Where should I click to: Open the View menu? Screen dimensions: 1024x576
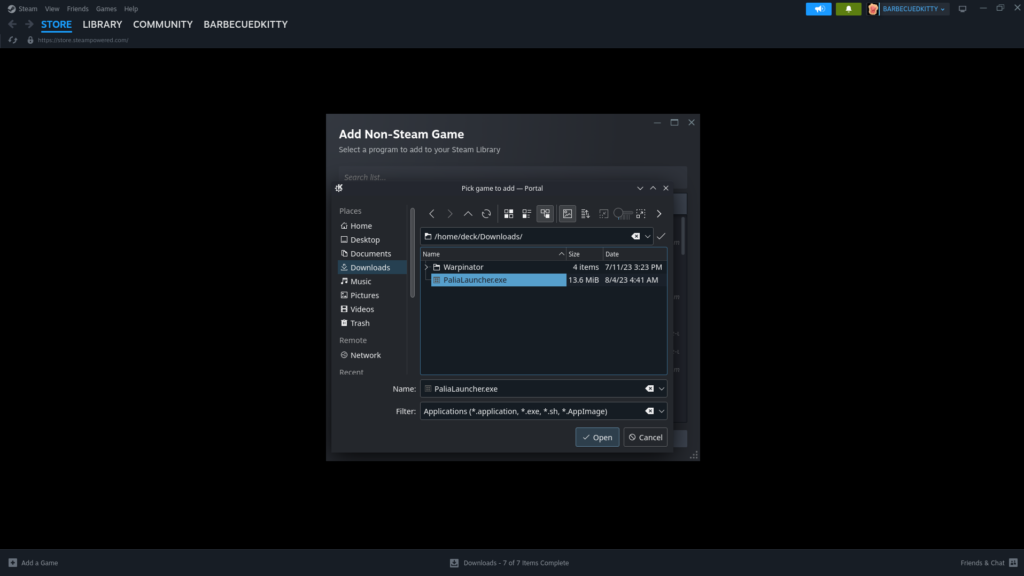pos(52,8)
